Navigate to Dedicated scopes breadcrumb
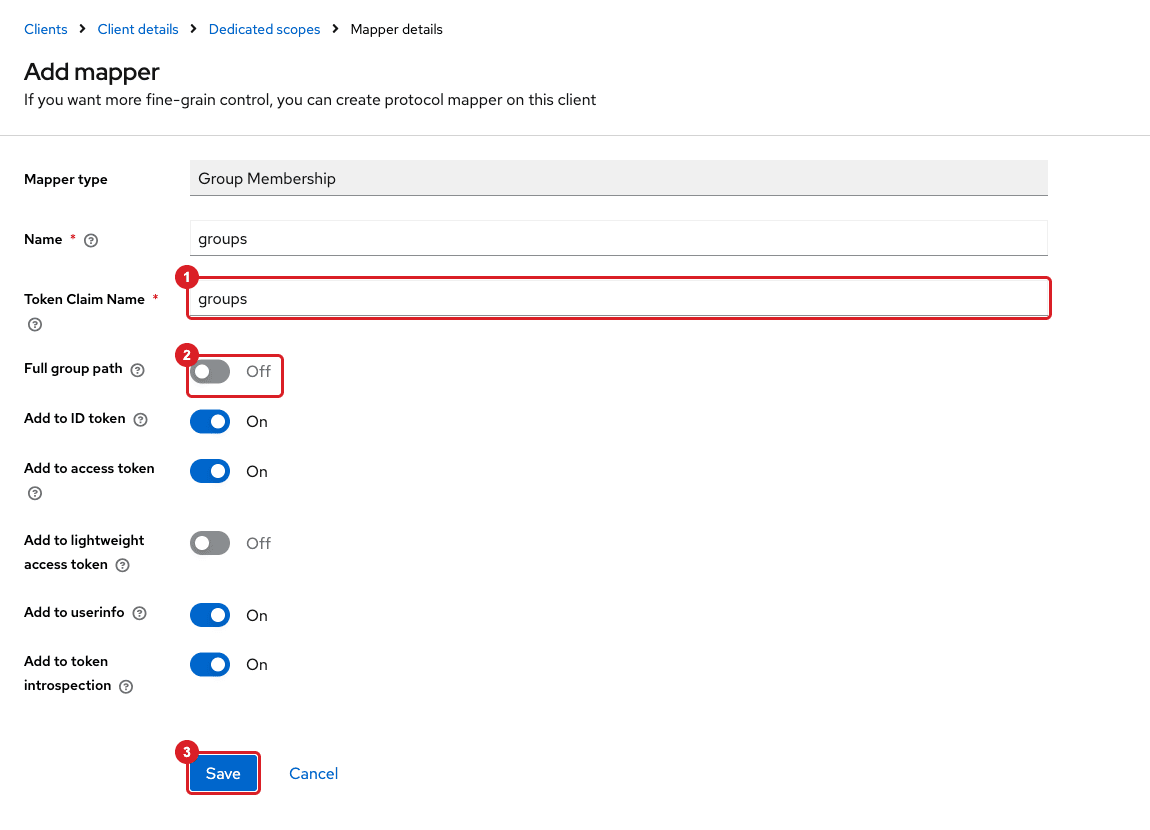 pyautogui.click(x=265, y=29)
